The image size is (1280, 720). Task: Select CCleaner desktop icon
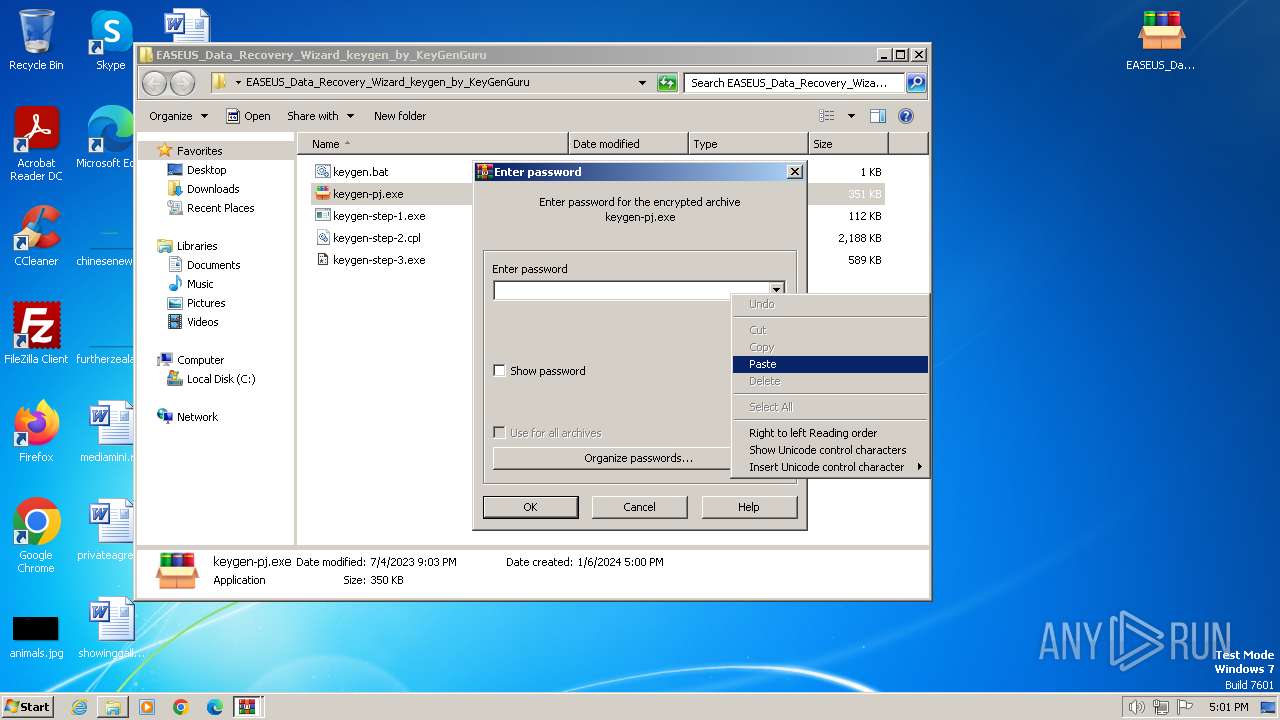36,236
